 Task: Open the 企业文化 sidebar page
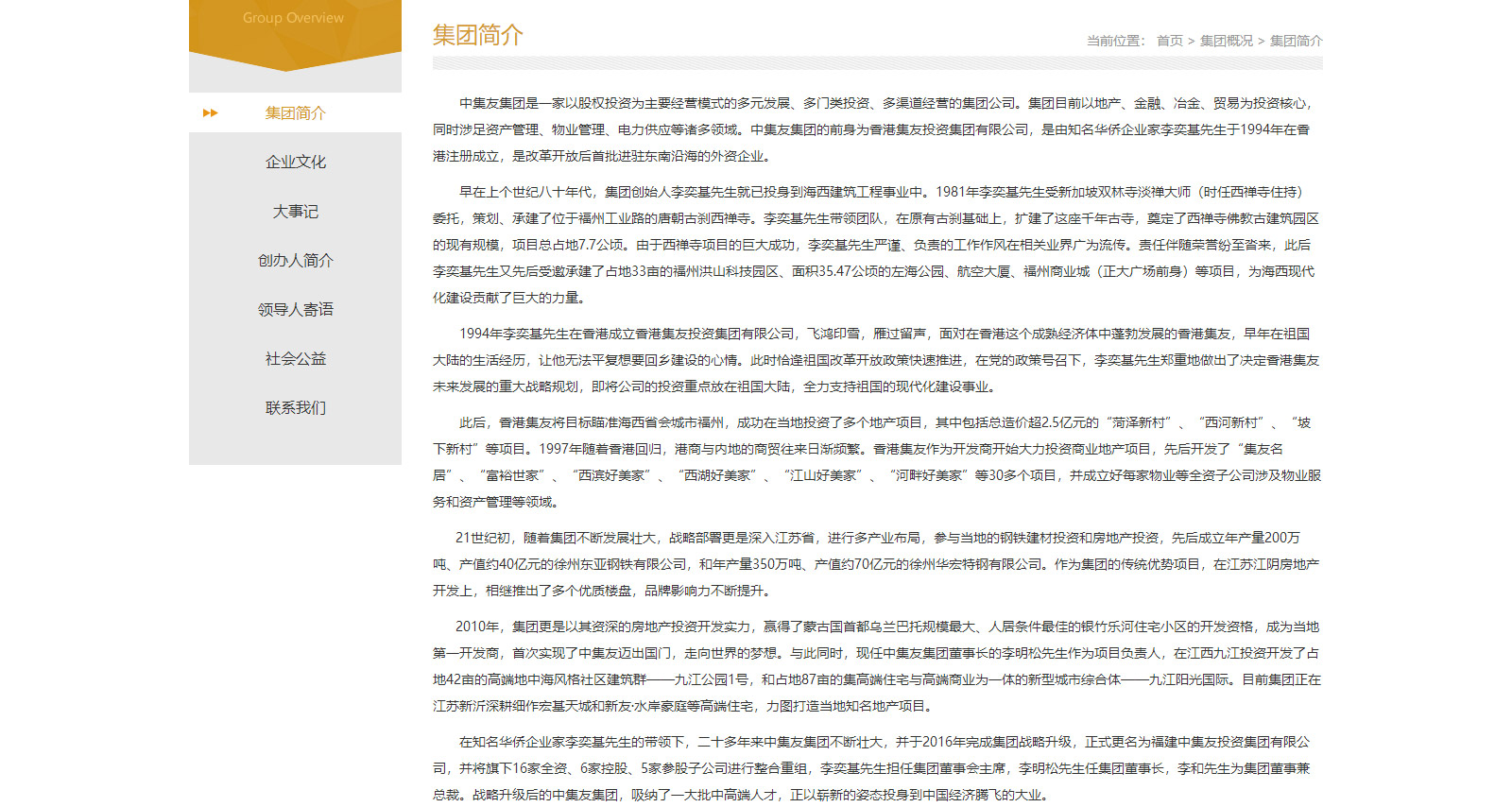click(295, 163)
